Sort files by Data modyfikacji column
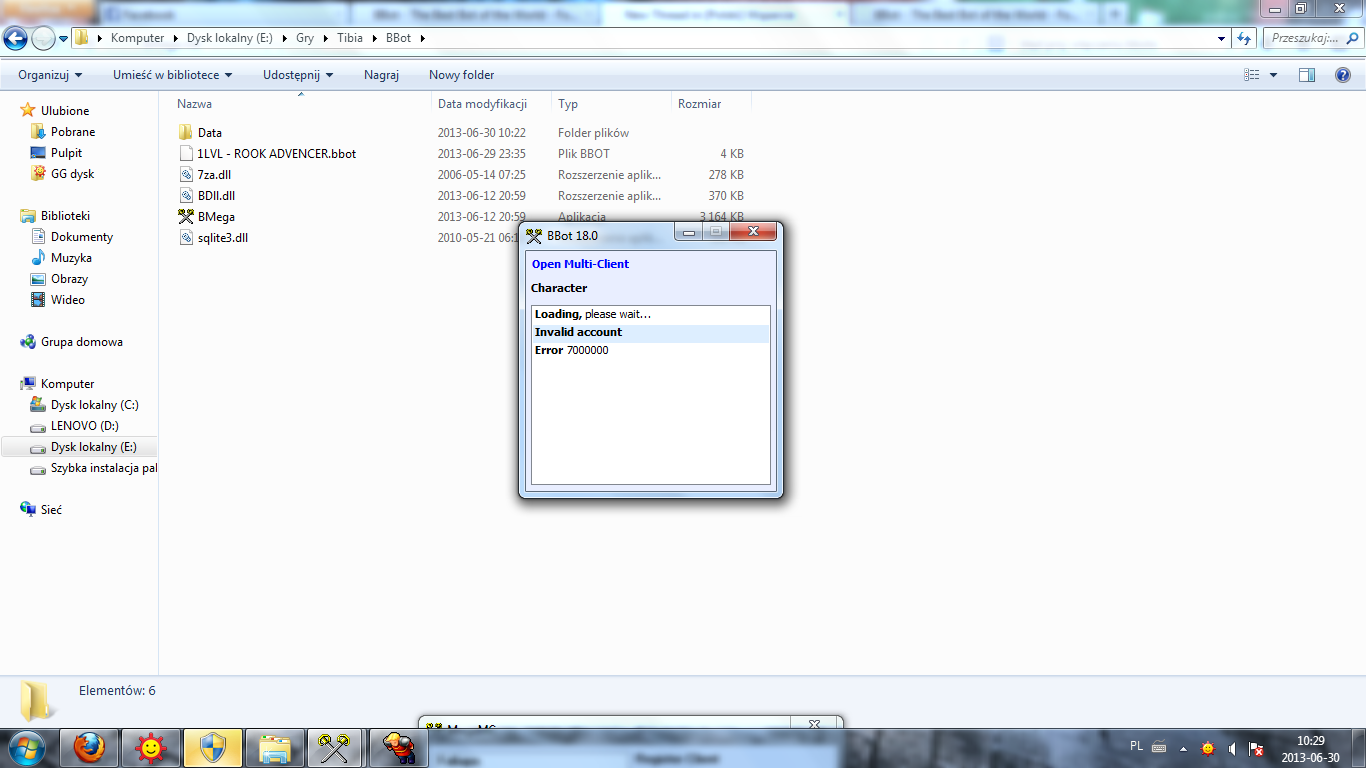This screenshot has width=1366, height=768. click(482, 104)
